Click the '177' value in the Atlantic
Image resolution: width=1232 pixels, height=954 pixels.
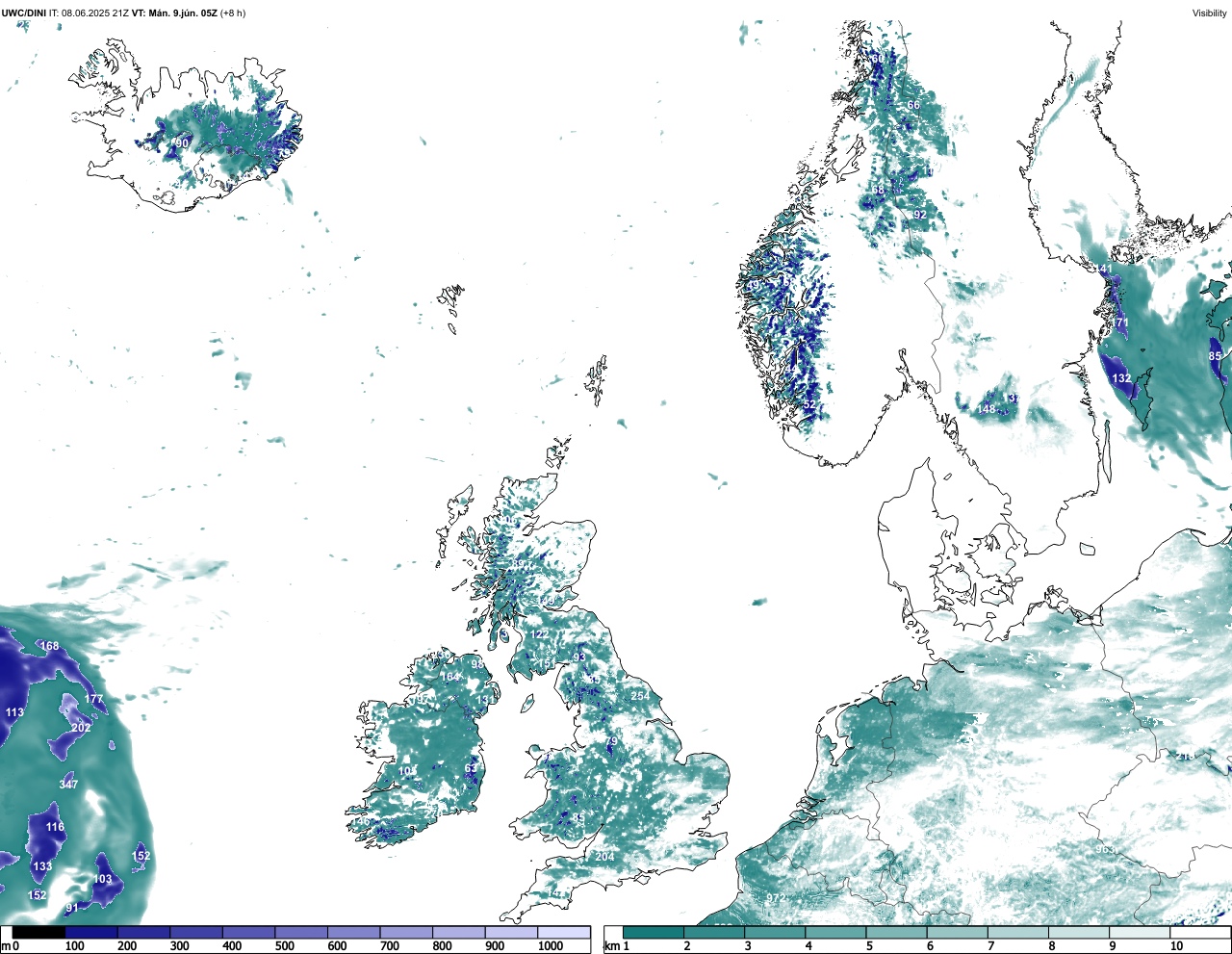click(x=93, y=699)
